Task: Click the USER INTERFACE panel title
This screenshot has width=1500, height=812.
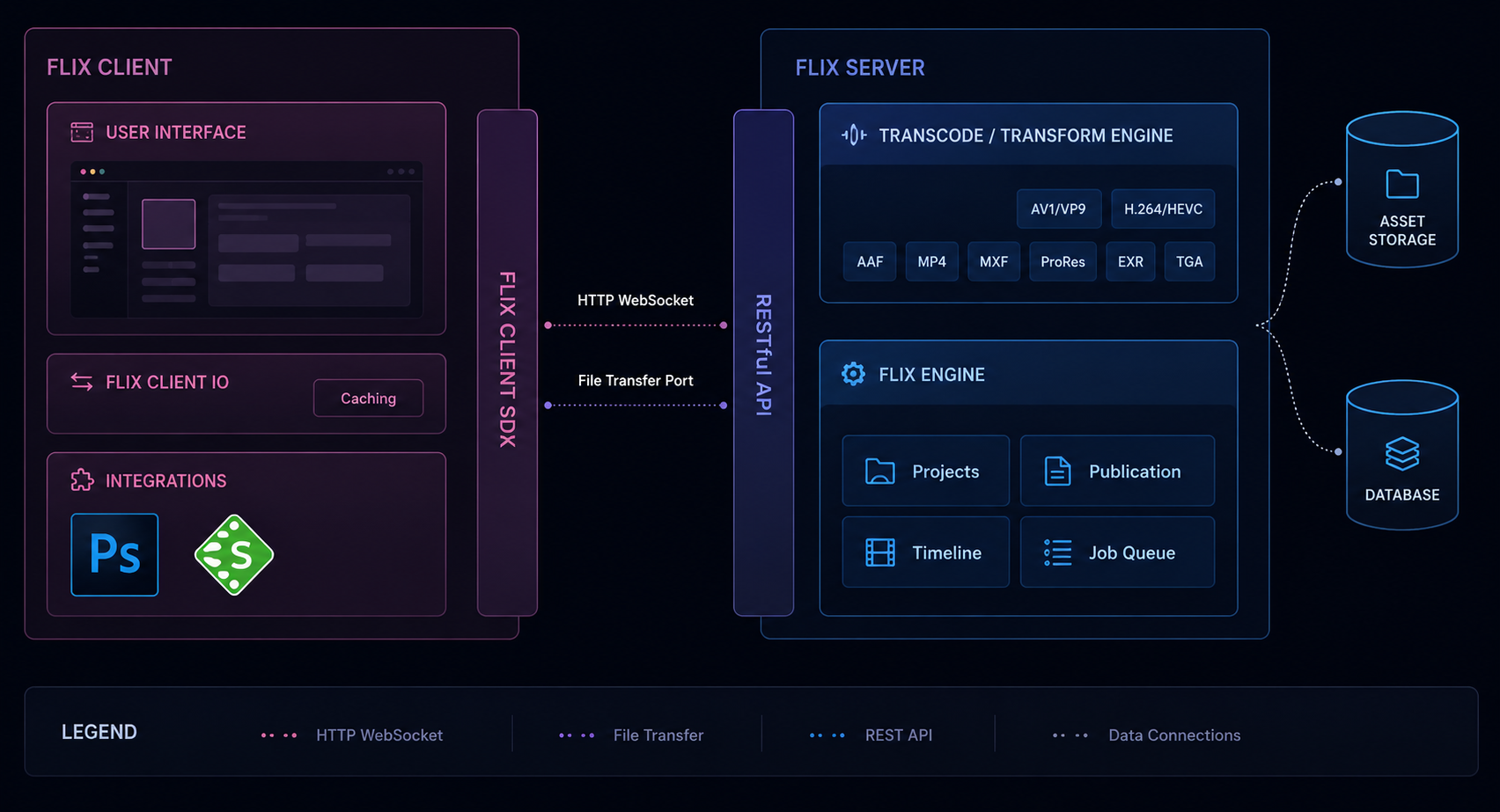Action: click(176, 133)
